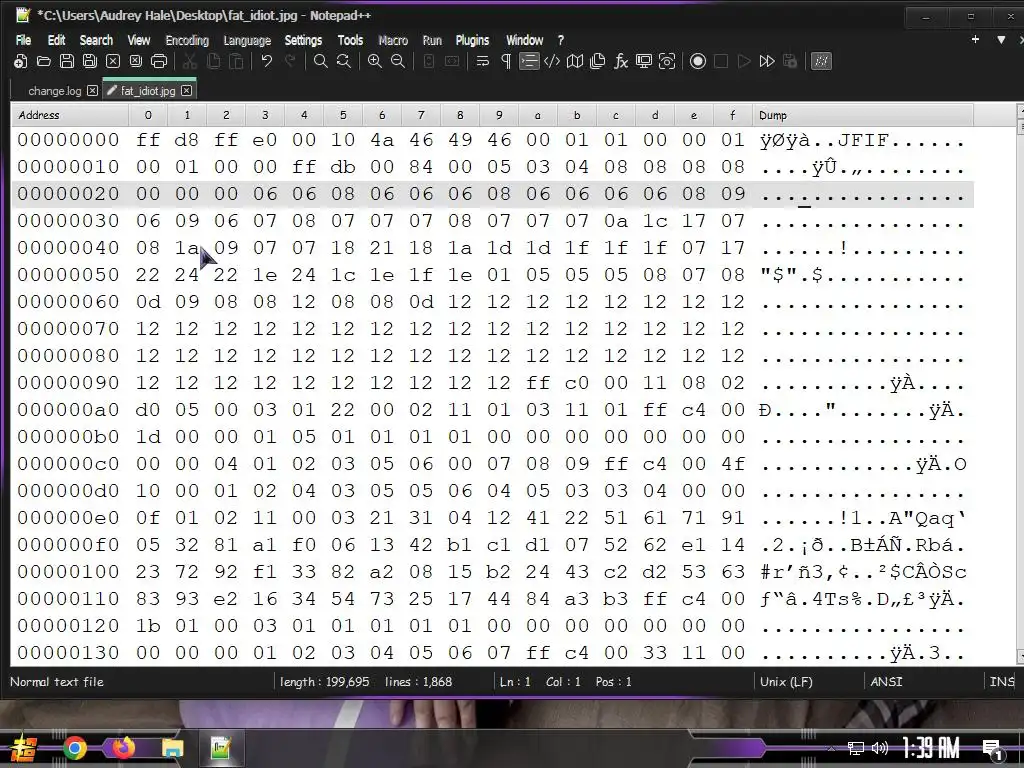Open the dropdown arrow beside the plus button

click(1001, 40)
